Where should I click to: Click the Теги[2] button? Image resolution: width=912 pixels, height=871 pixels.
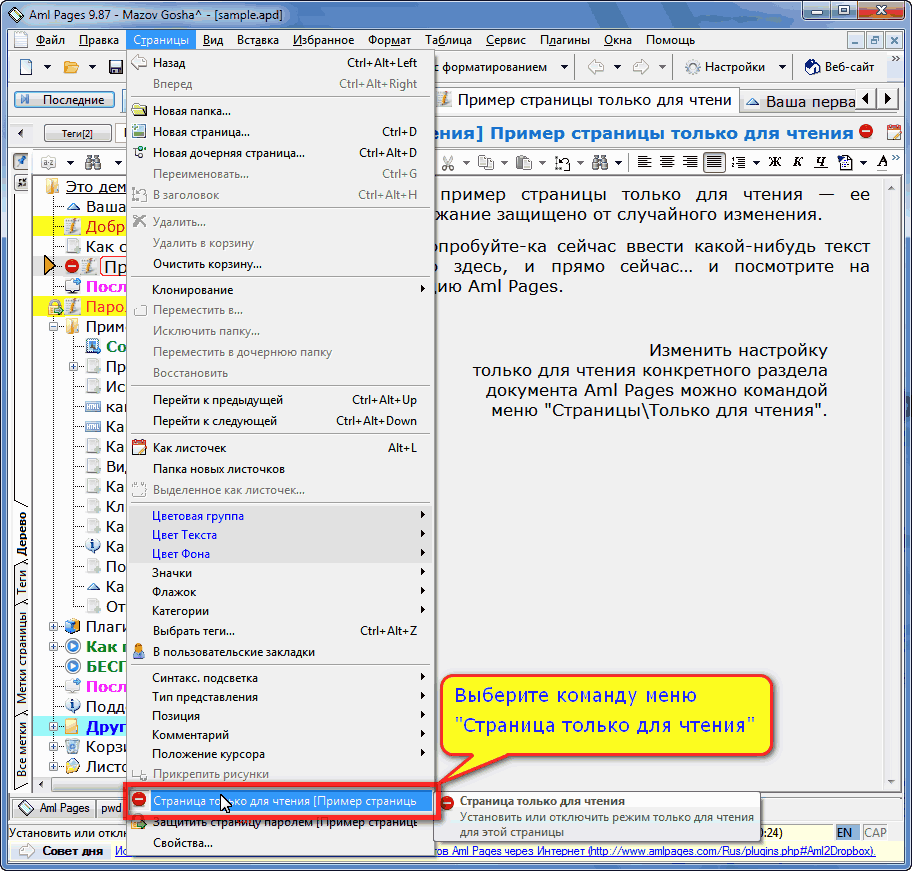coord(77,133)
